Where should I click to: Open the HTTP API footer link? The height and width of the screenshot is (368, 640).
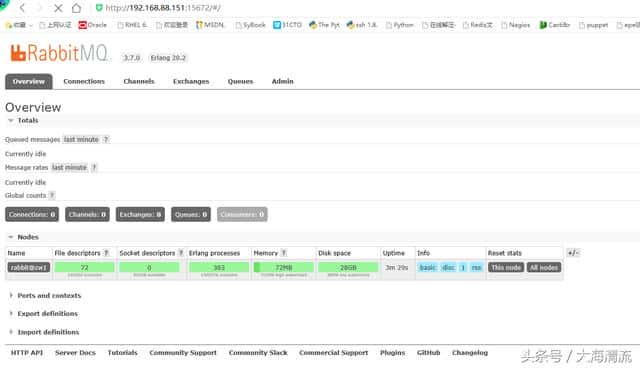[27, 352]
